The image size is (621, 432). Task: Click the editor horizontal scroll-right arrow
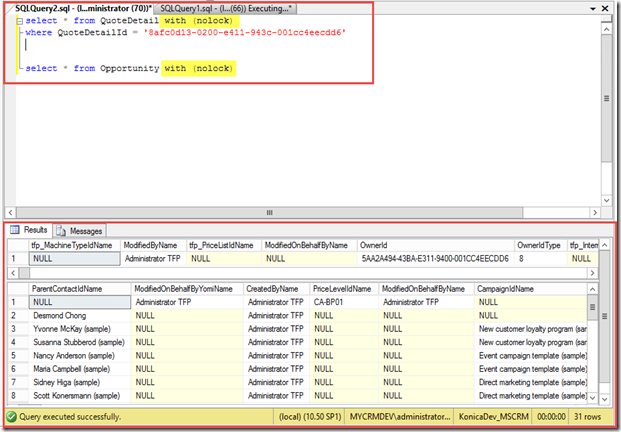click(x=595, y=213)
